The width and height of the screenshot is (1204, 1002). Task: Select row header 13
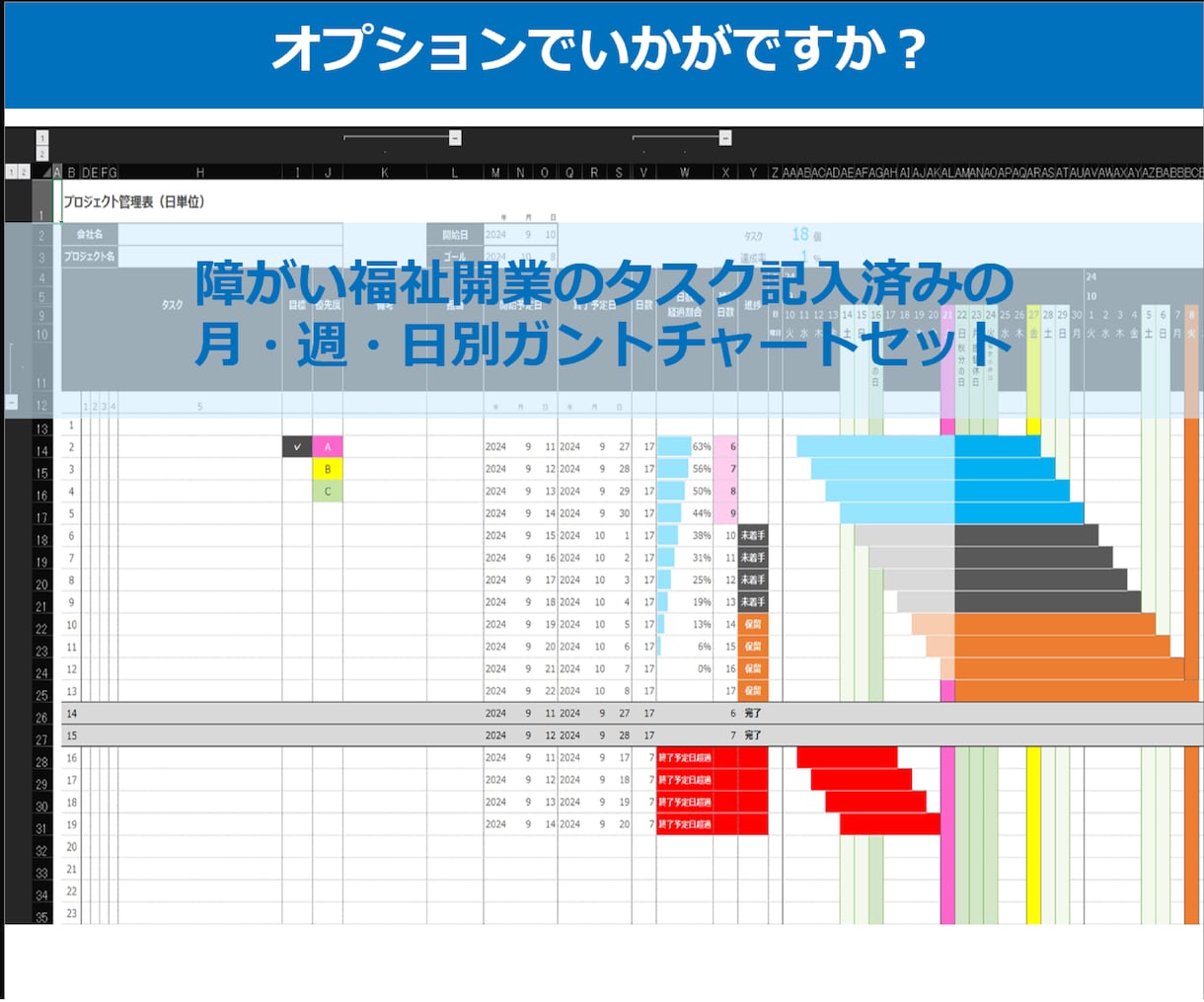41,428
